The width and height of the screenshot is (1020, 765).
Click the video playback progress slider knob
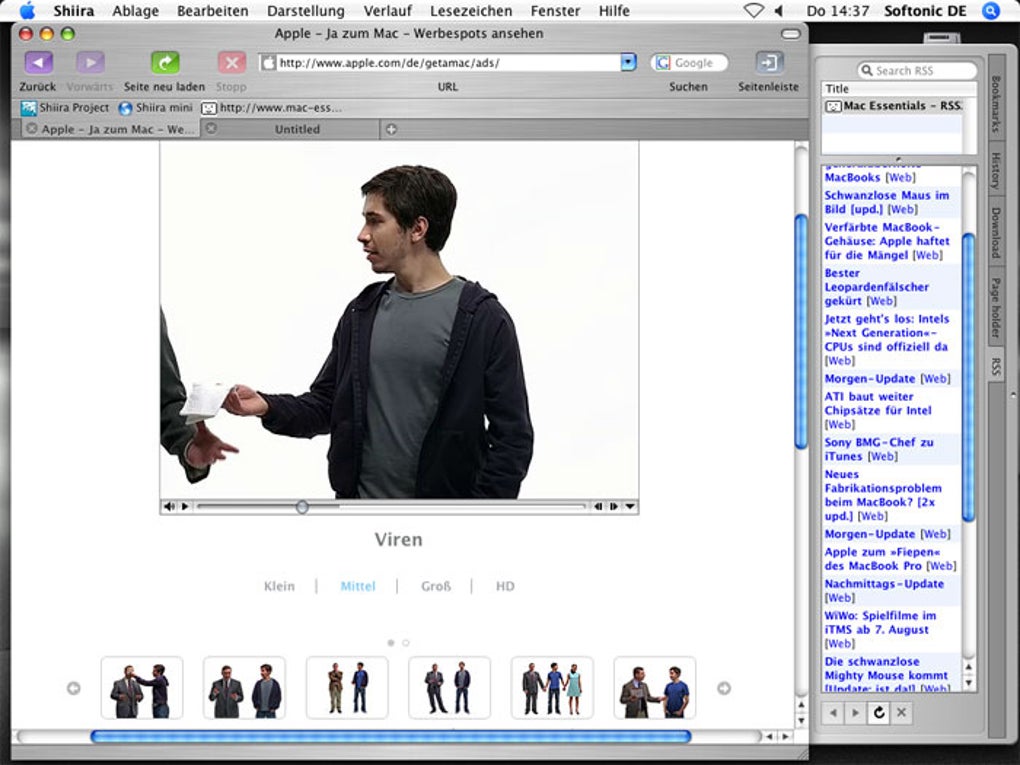(302, 507)
